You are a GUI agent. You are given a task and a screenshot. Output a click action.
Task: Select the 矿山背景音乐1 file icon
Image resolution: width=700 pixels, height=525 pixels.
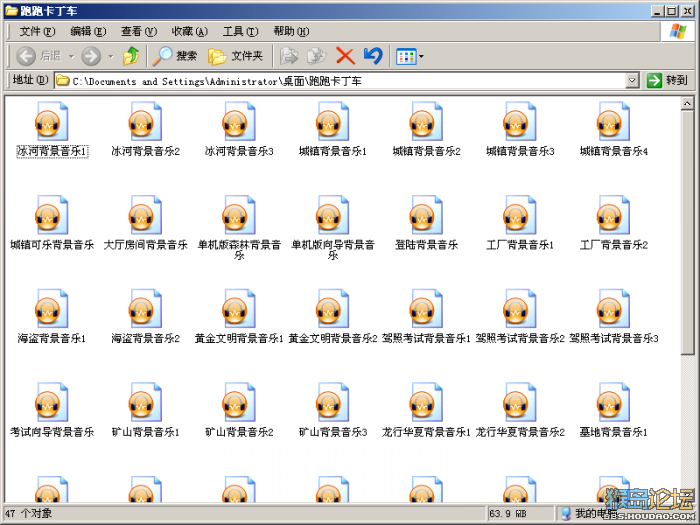pyautogui.click(x=146, y=402)
